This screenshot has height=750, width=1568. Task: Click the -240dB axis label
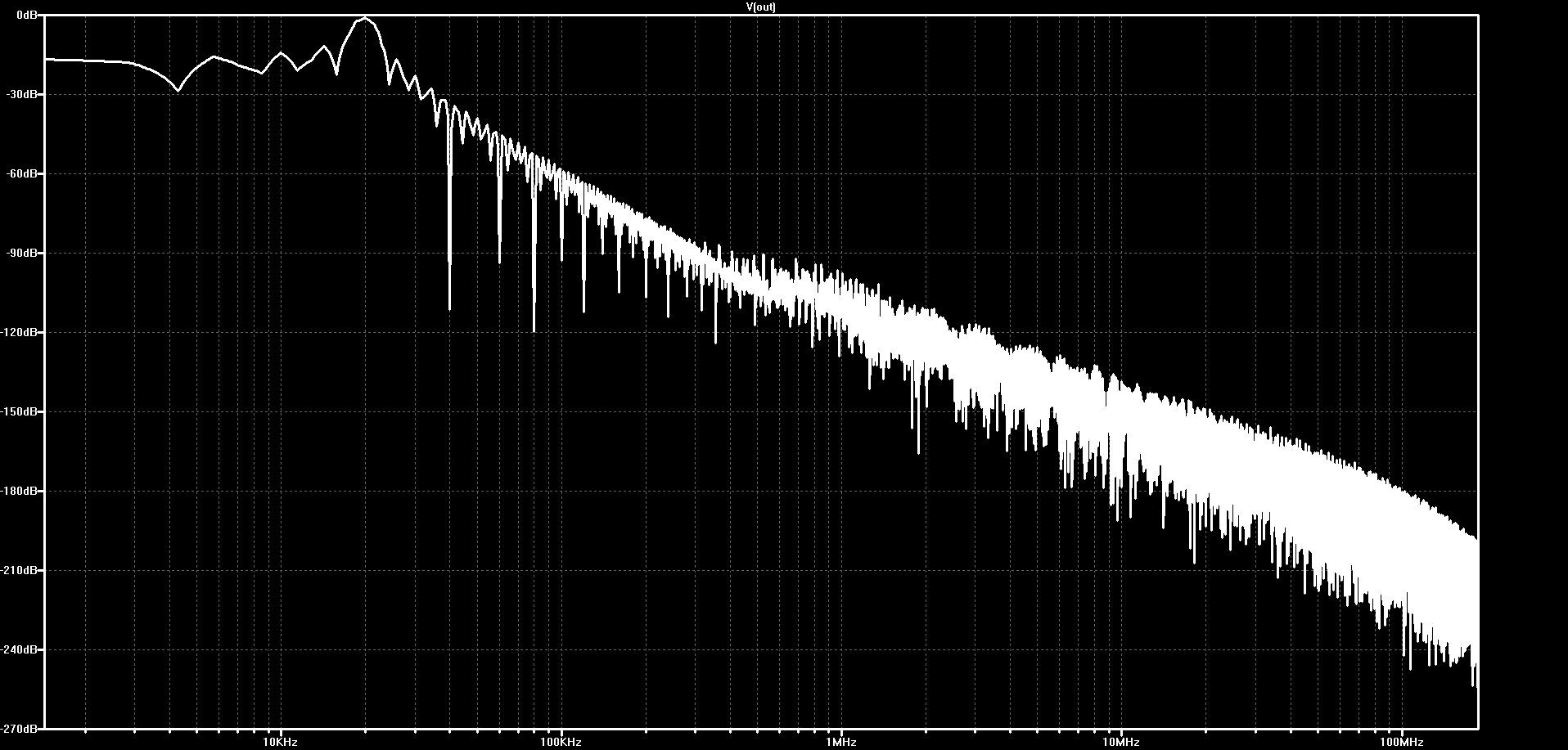coord(21,649)
